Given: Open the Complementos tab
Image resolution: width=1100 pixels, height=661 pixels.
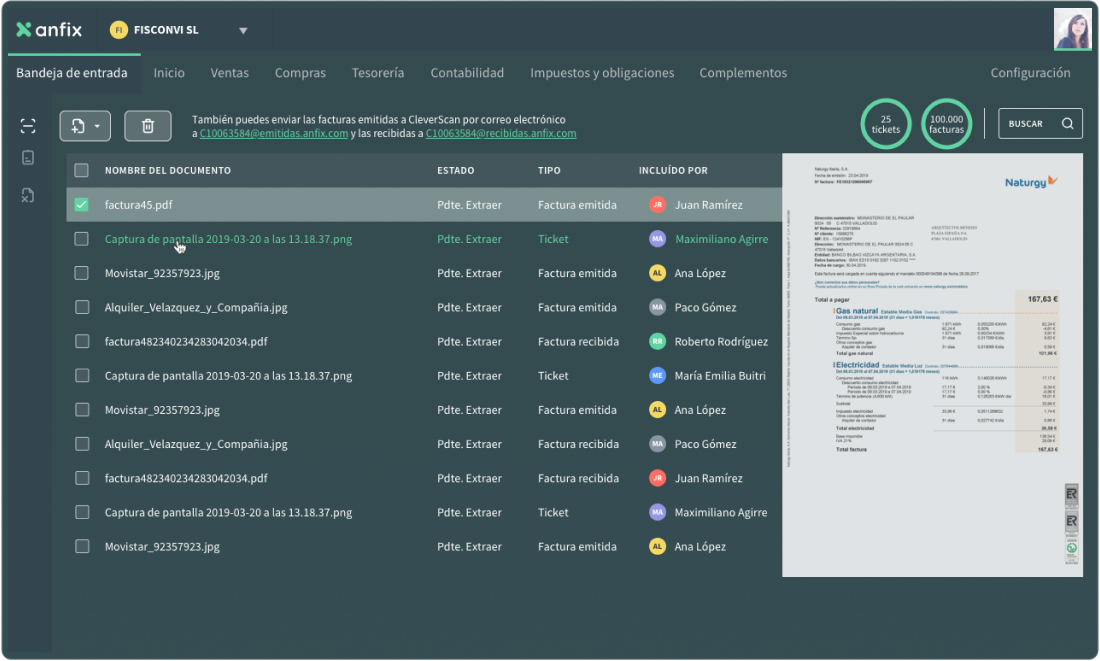Looking at the screenshot, I should pos(743,73).
